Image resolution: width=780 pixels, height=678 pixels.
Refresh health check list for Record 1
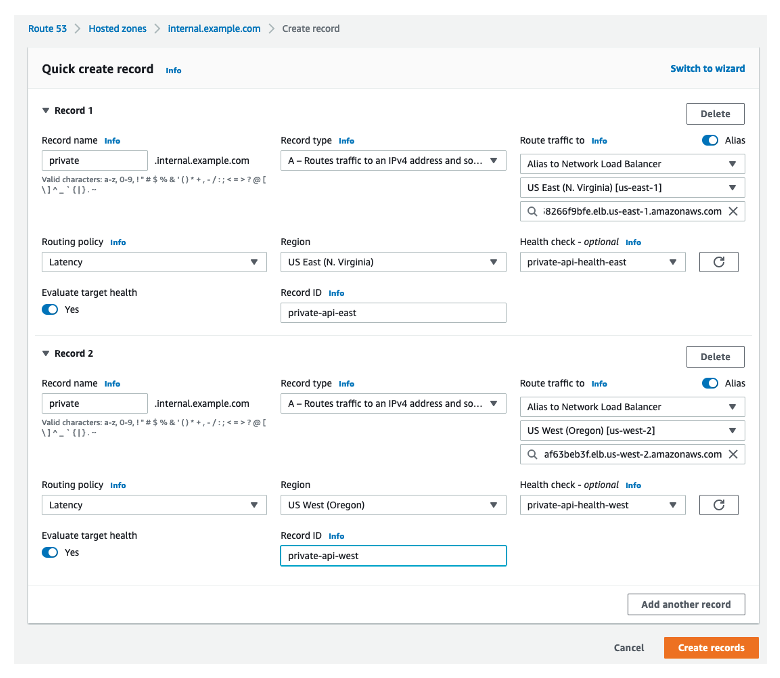(x=717, y=262)
